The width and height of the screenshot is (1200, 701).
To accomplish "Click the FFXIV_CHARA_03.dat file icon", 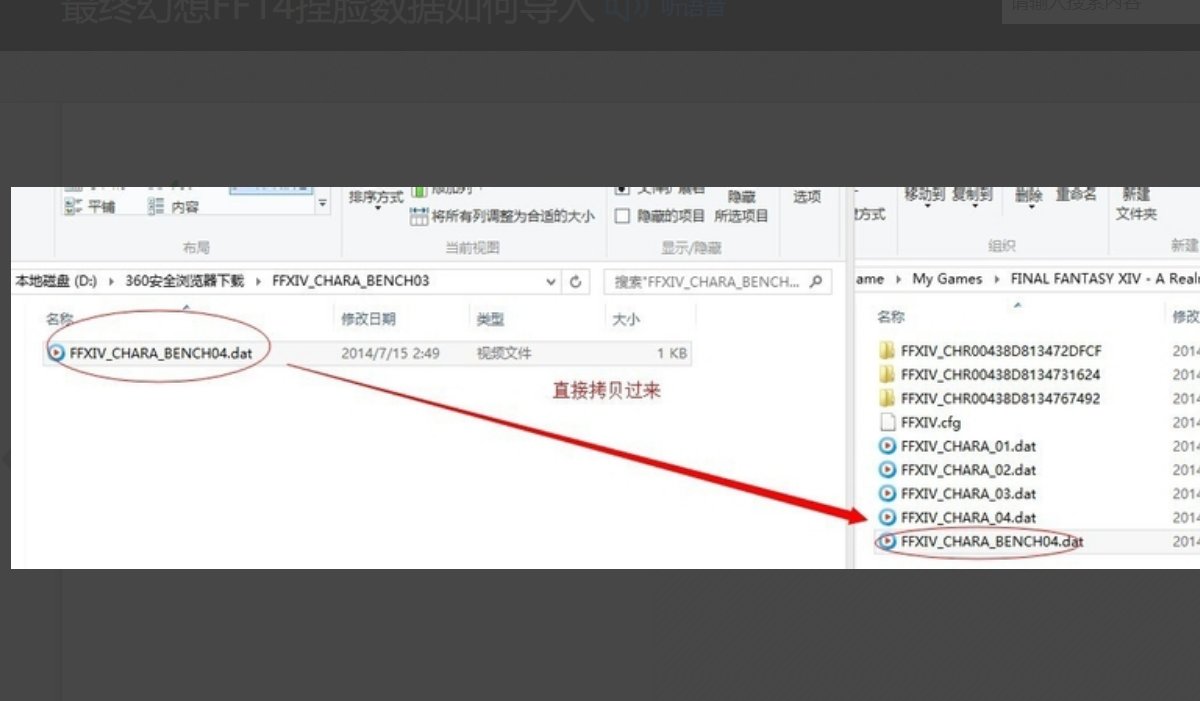I will (x=886, y=493).
